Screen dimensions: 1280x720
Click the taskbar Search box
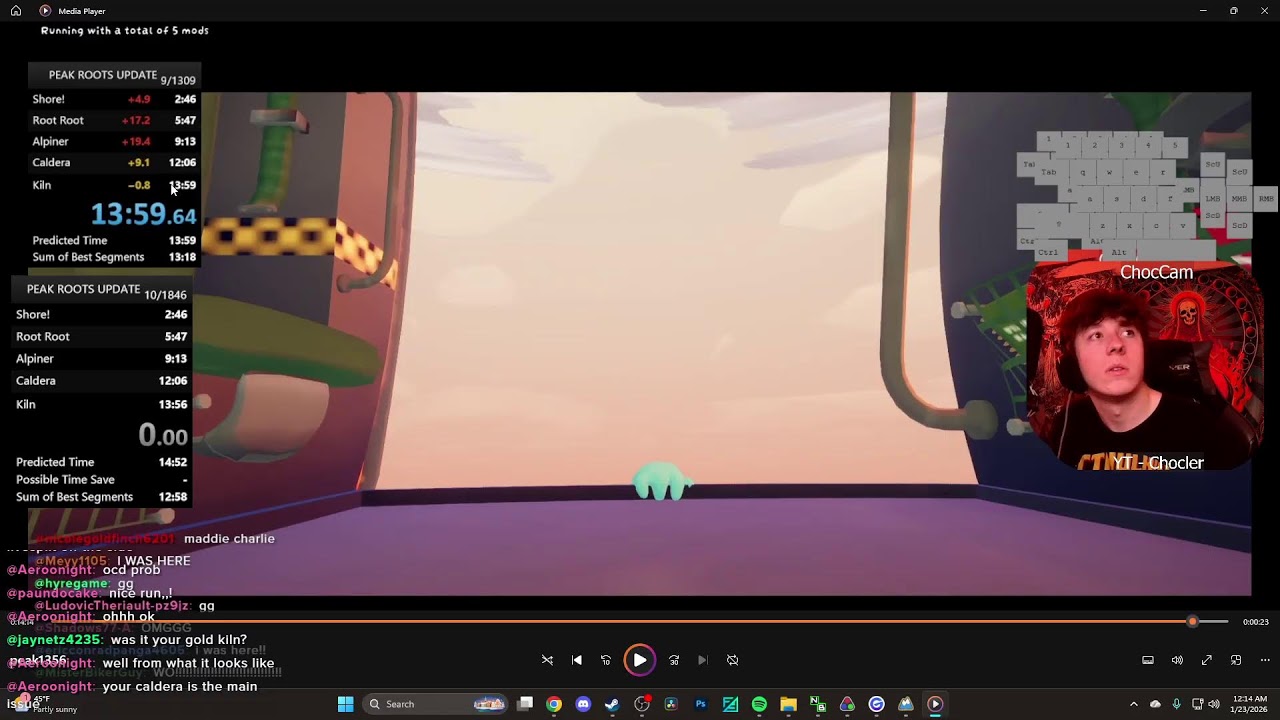[x=436, y=704]
